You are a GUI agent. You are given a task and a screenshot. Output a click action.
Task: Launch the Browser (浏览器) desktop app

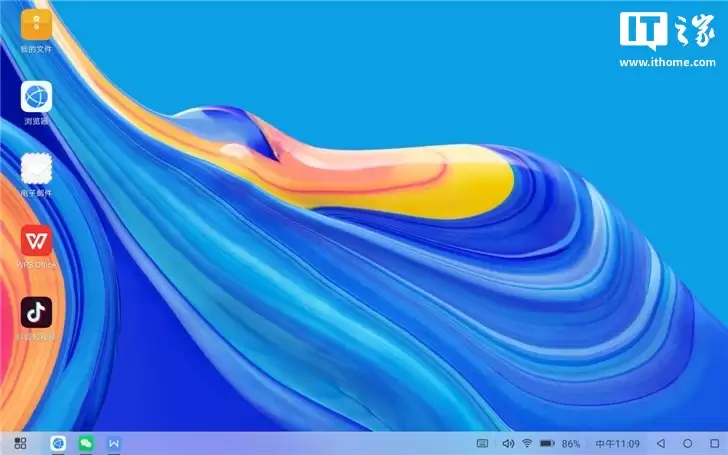pyautogui.click(x=36, y=96)
